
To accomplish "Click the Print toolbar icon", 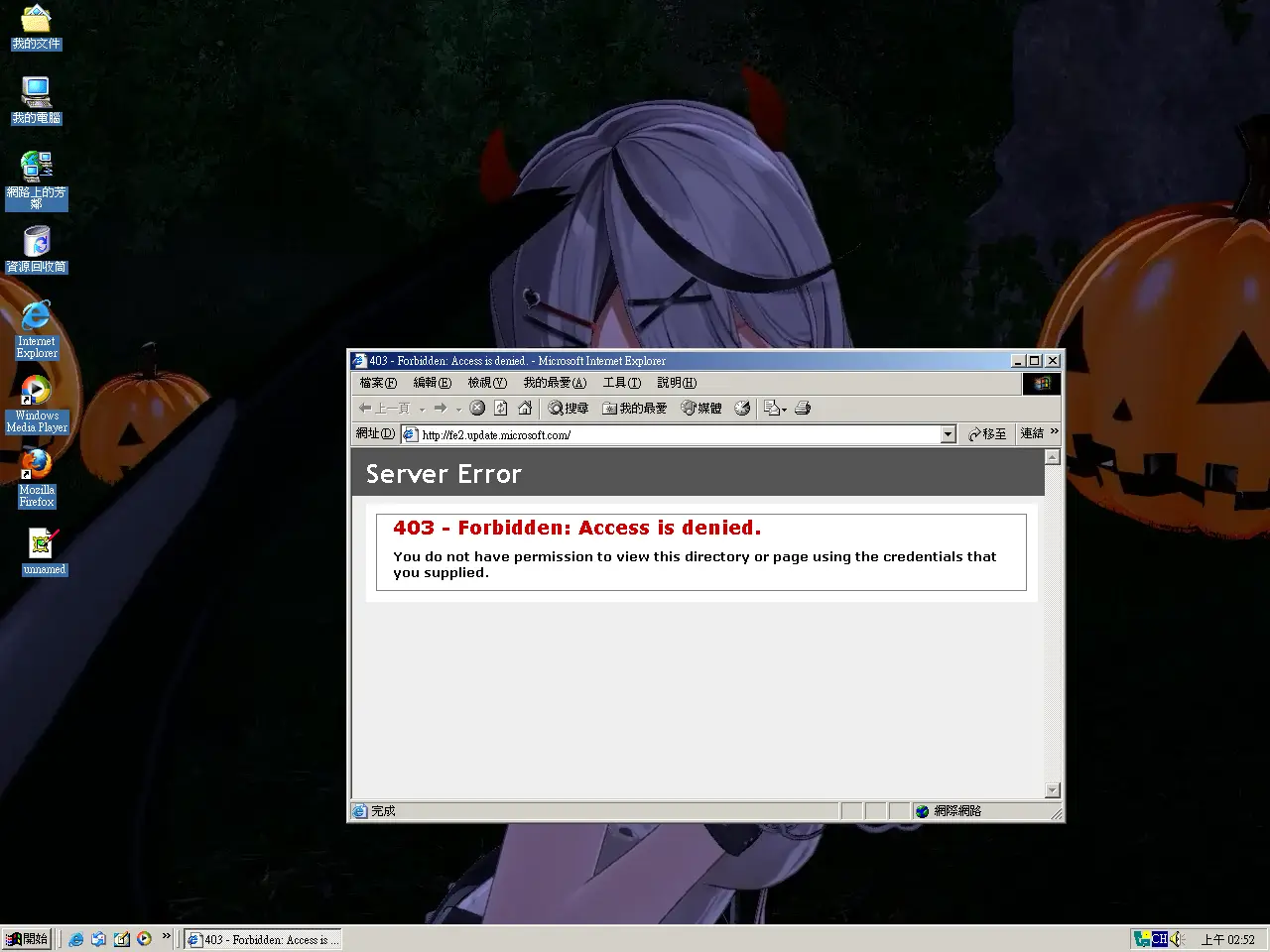I will tap(803, 408).
